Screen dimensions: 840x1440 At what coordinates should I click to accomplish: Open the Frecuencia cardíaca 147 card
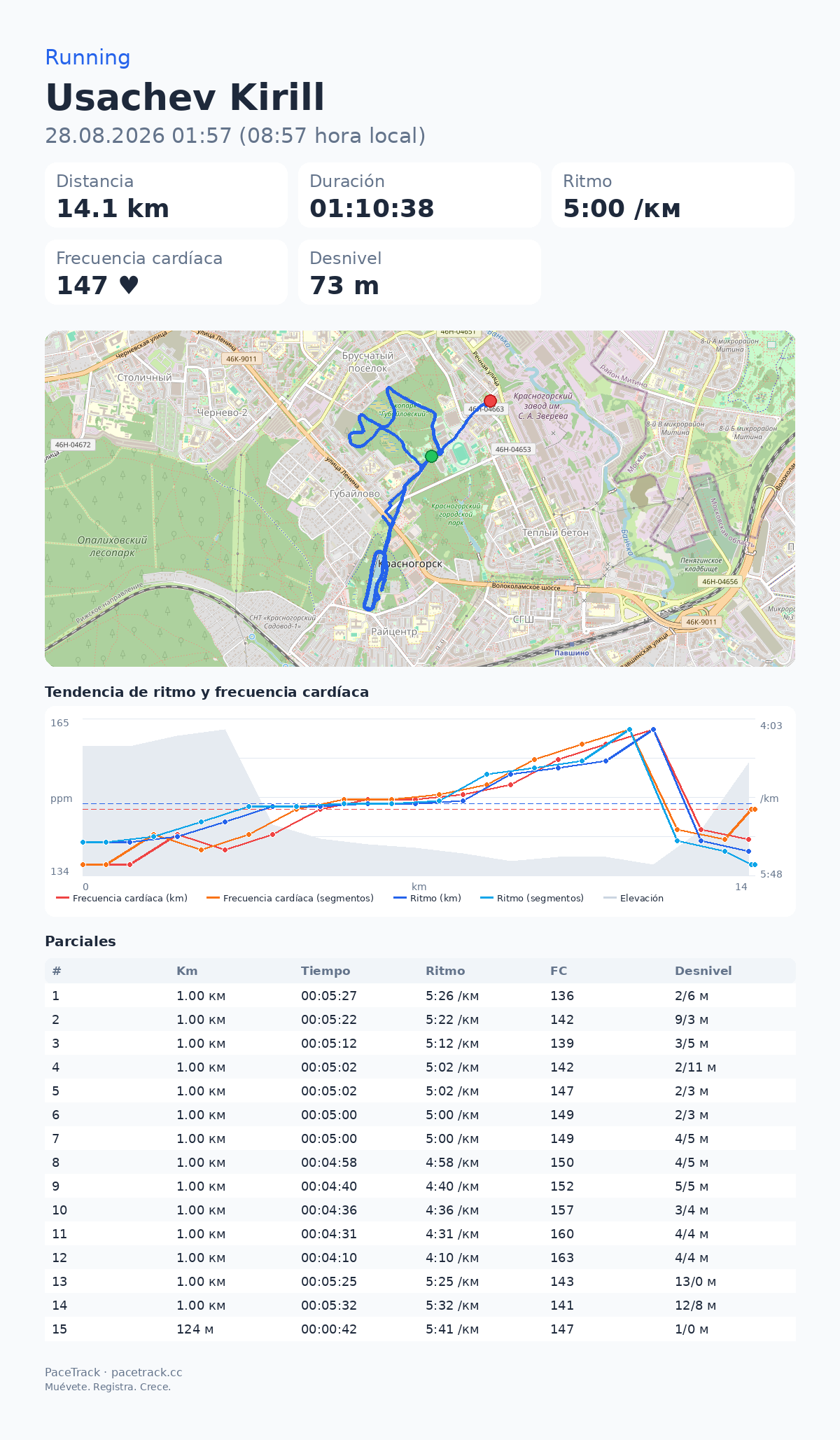click(x=166, y=272)
